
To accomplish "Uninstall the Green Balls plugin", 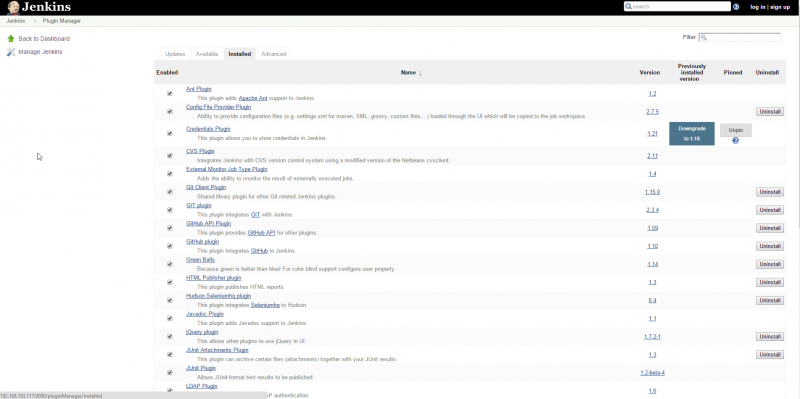I will (x=769, y=264).
